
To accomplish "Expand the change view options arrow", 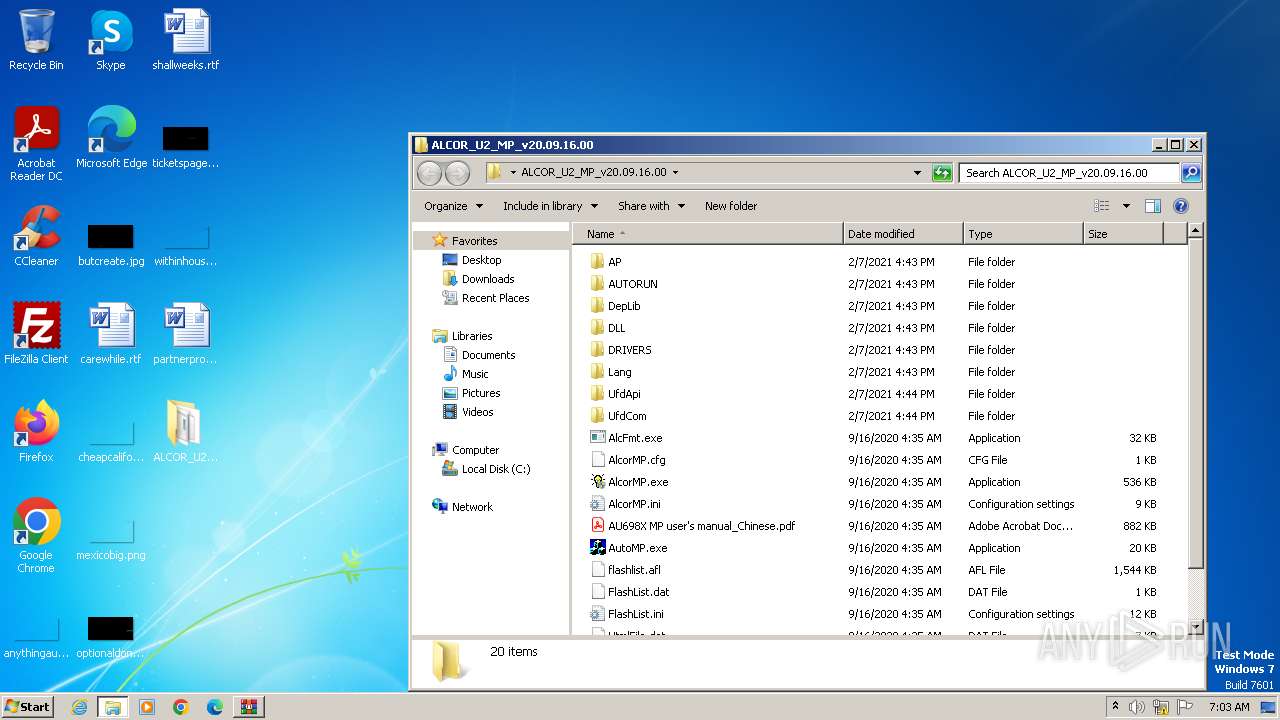I will [1126, 206].
